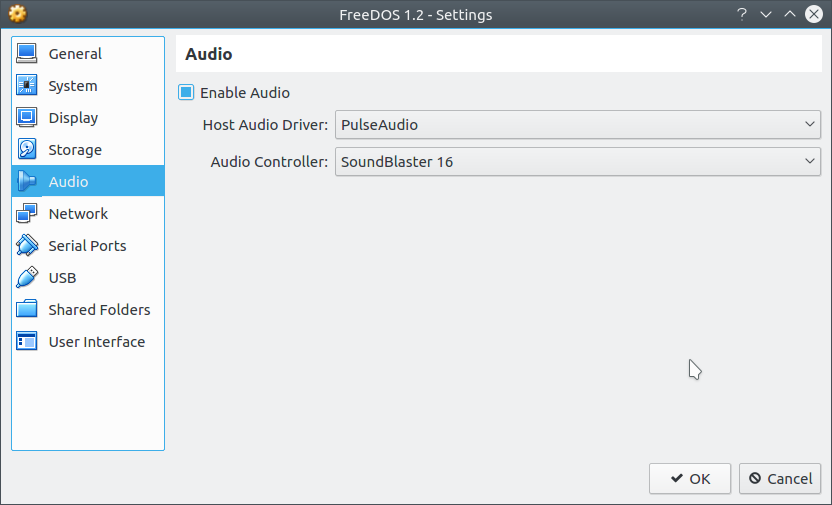
Task: Select the Shared Folders label text
Action: tap(99, 309)
